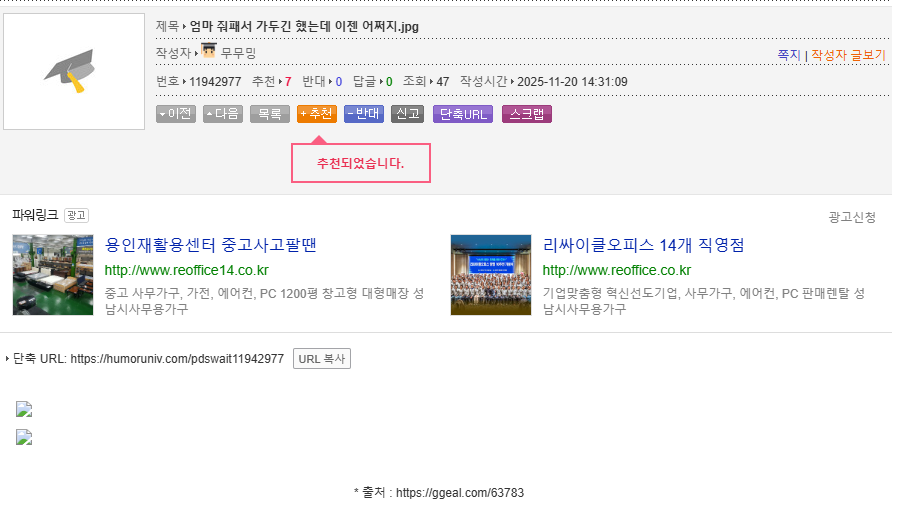Open the 쪽지 message link

pos(789,55)
